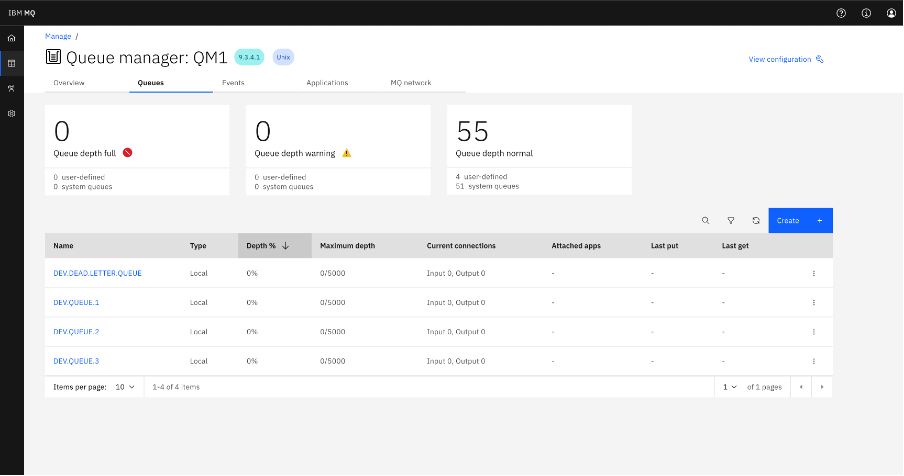
Task: Click the search icon above the queue table
Action: (x=705, y=220)
